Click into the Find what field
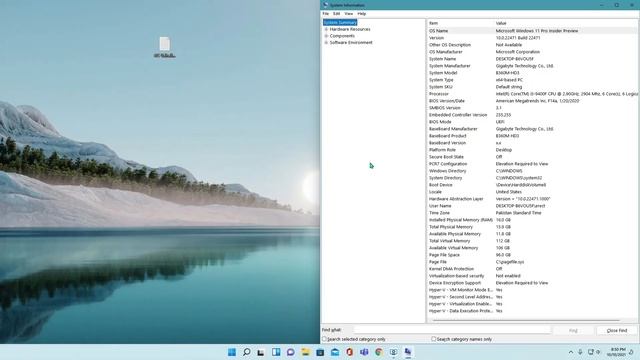Image resolution: width=640 pixels, height=360 pixels. tap(452, 330)
